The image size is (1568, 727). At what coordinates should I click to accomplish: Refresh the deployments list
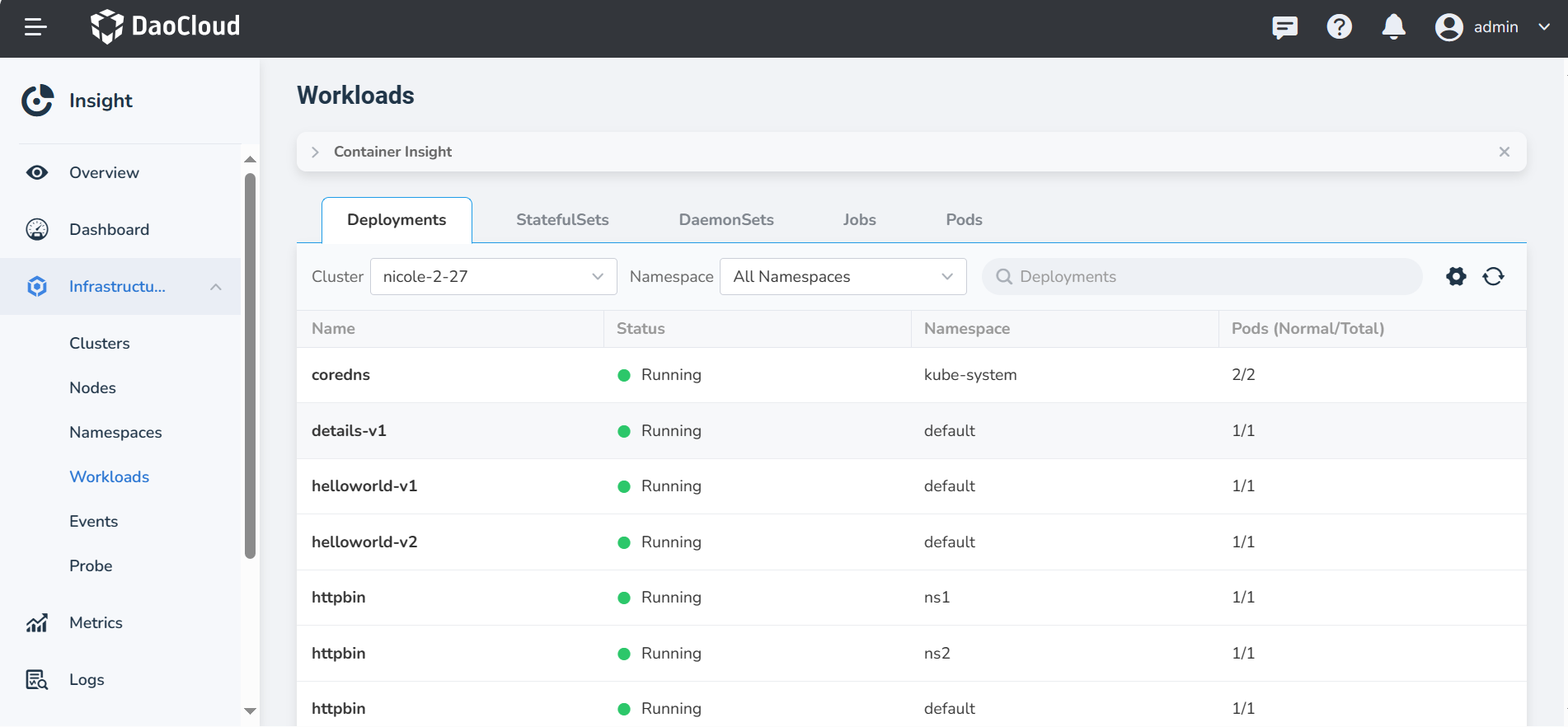(x=1493, y=276)
